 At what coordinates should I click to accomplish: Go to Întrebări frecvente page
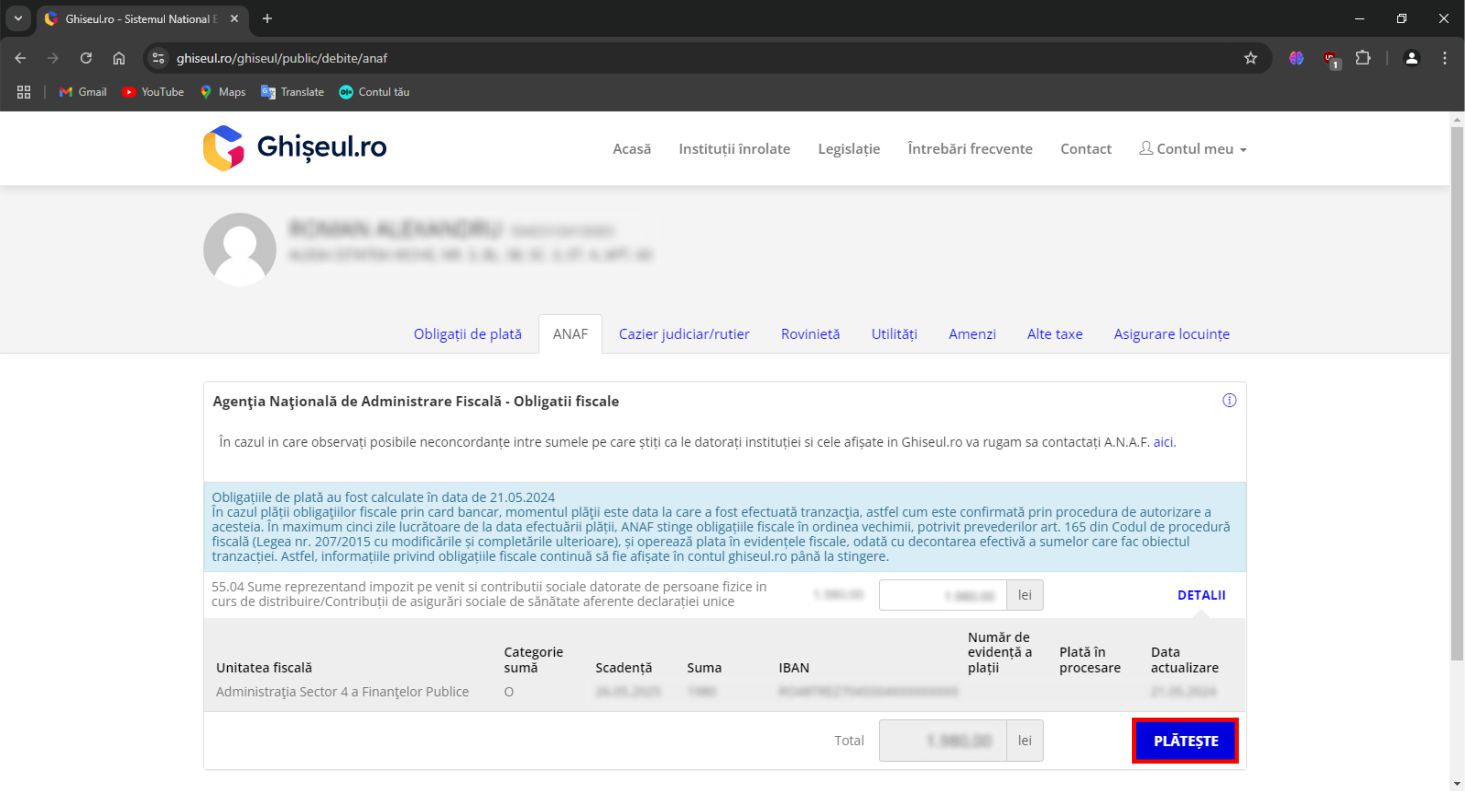point(969,149)
